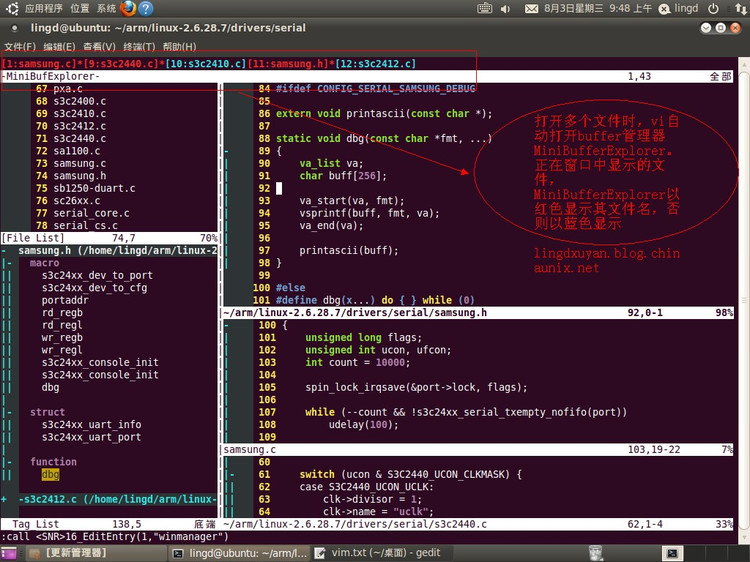Click the workspace switcher icon at bottom right
750x562 pixels.
point(672,553)
